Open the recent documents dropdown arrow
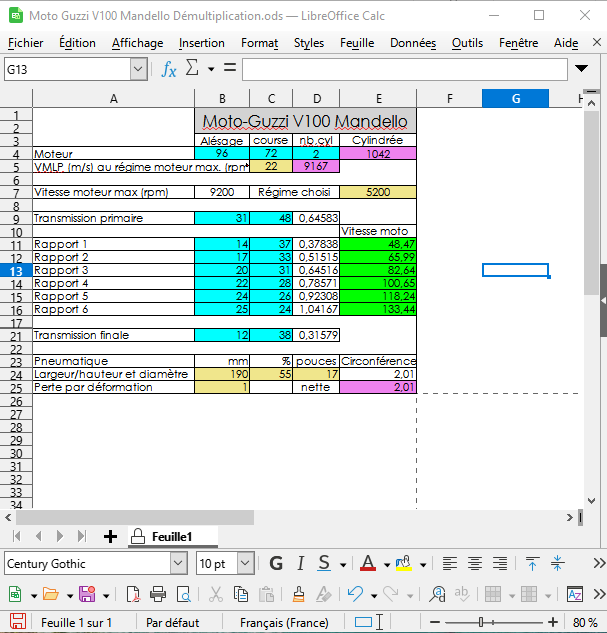607x633 pixels. pyautogui.click(x=70, y=595)
